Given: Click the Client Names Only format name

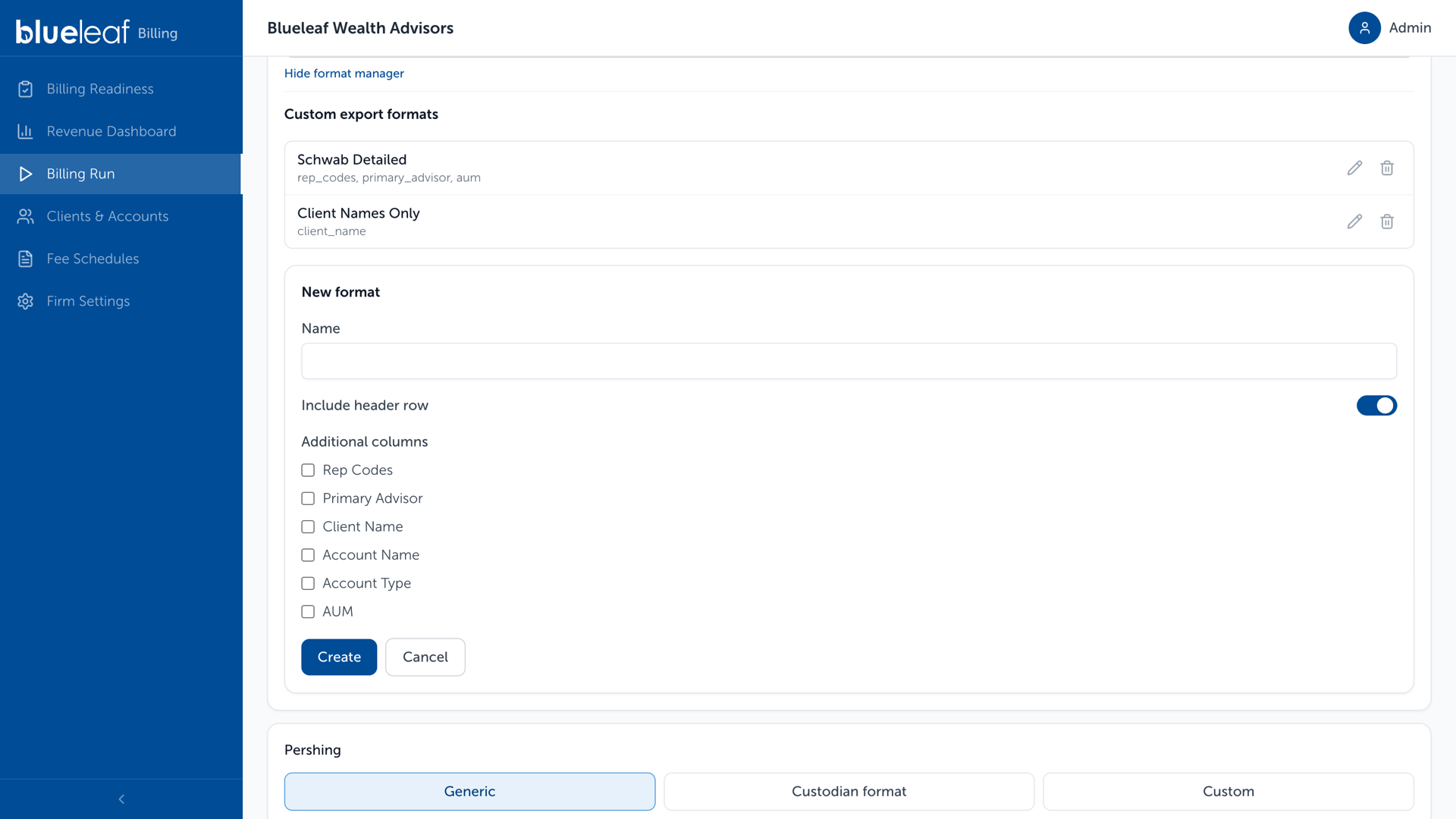Looking at the screenshot, I should pos(358,213).
